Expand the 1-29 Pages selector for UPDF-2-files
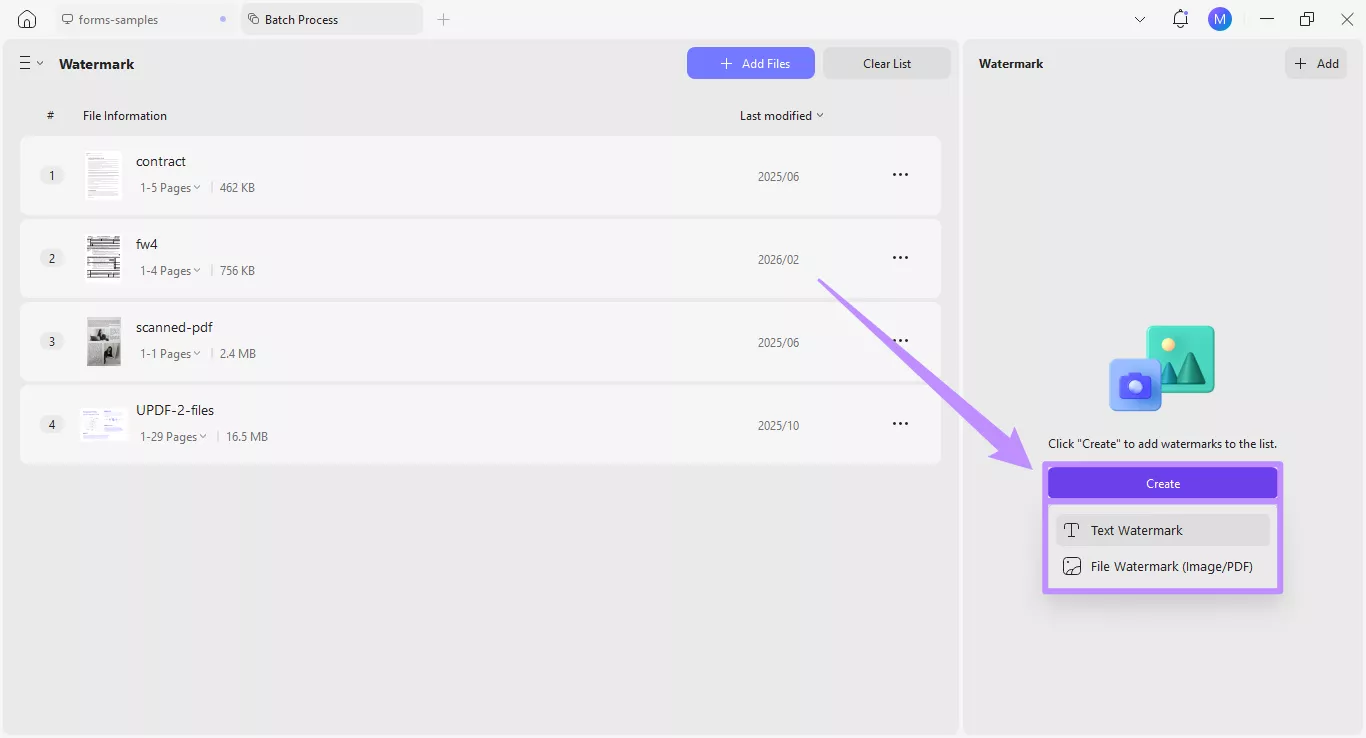1366x738 pixels. tap(173, 436)
